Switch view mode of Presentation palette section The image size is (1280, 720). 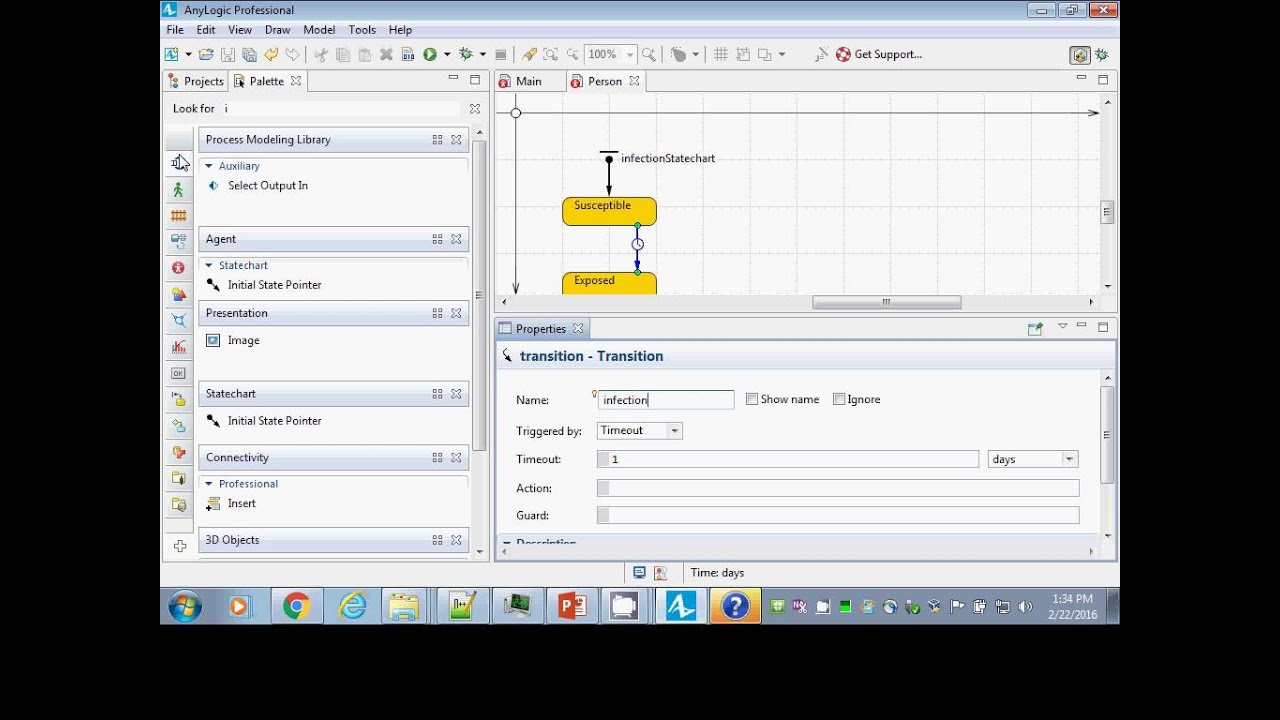pyautogui.click(x=437, y=313)
